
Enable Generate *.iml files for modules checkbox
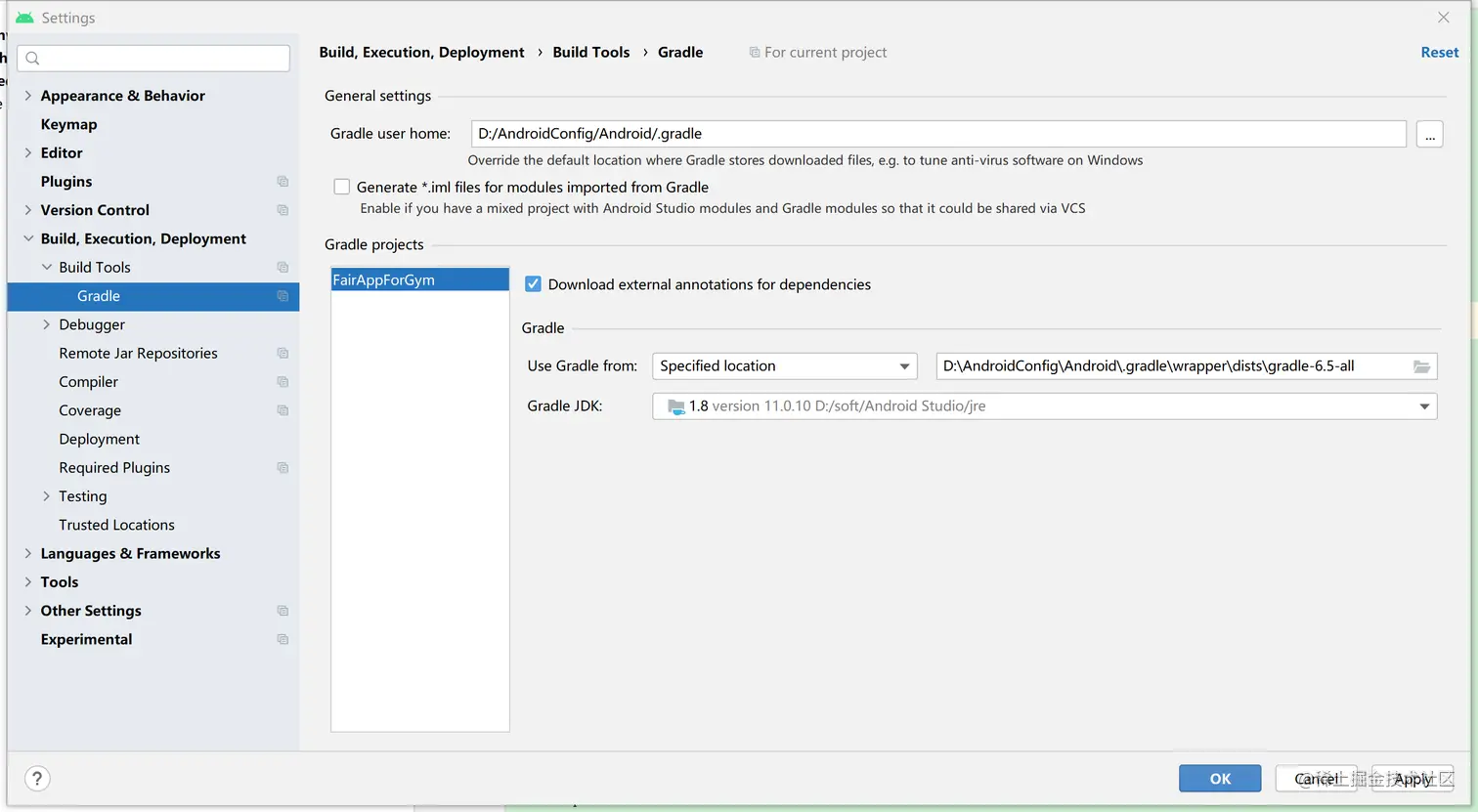pos(342,187)
